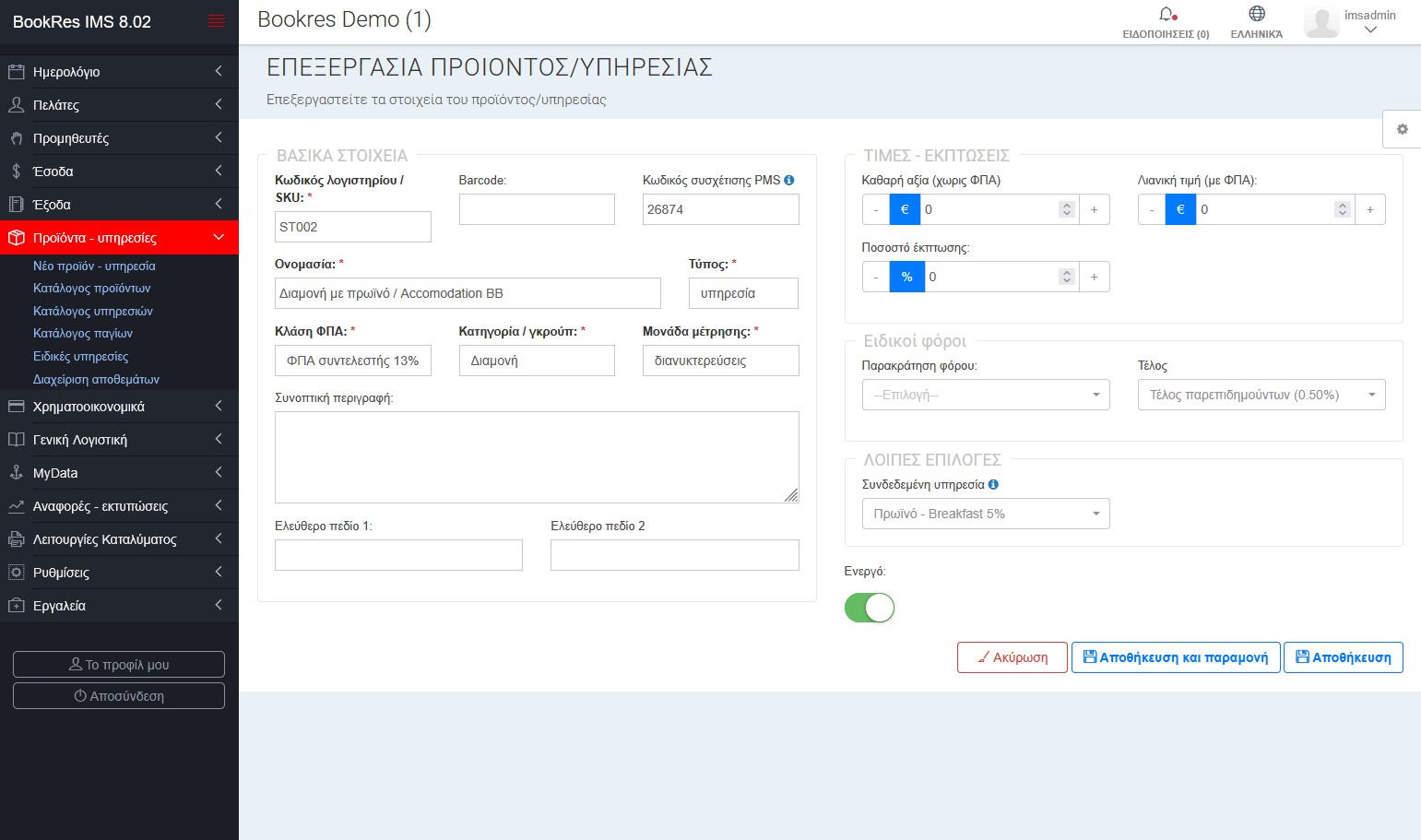Open the settings gear on right edge
Screen dimensions: 1421x840
click(x=1402, y=129)
